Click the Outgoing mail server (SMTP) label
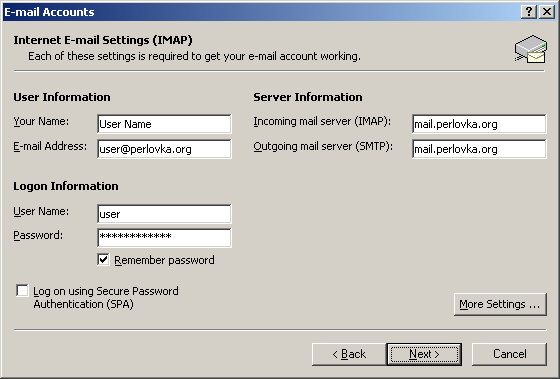This screenshot has height=379, width=560. pyautogui.click(x=323, y=146)
